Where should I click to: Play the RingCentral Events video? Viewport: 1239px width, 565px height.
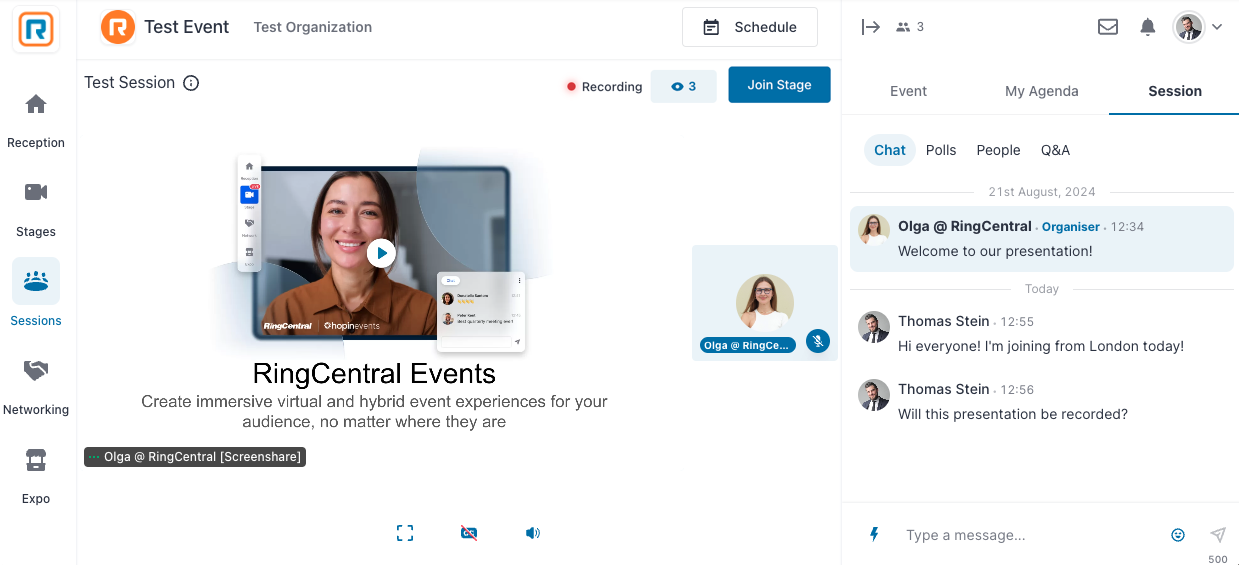380,253
